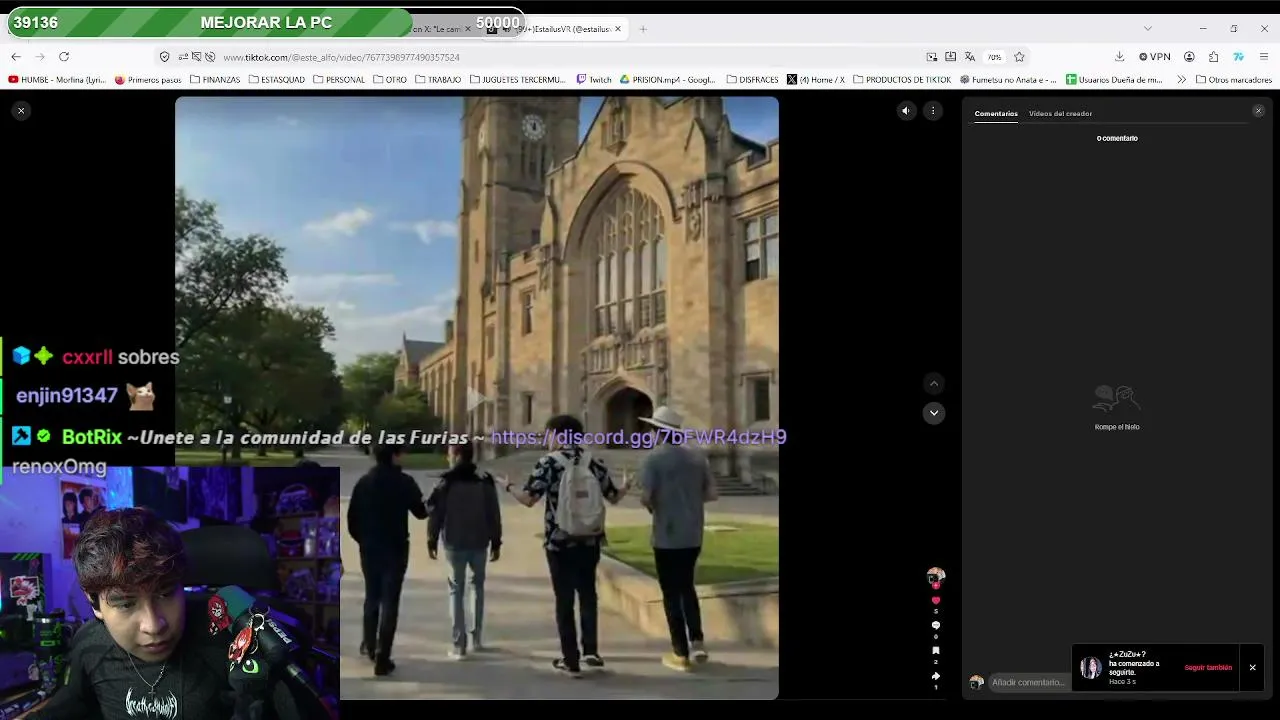Open the video's three-dot options menu

(933, 111)
